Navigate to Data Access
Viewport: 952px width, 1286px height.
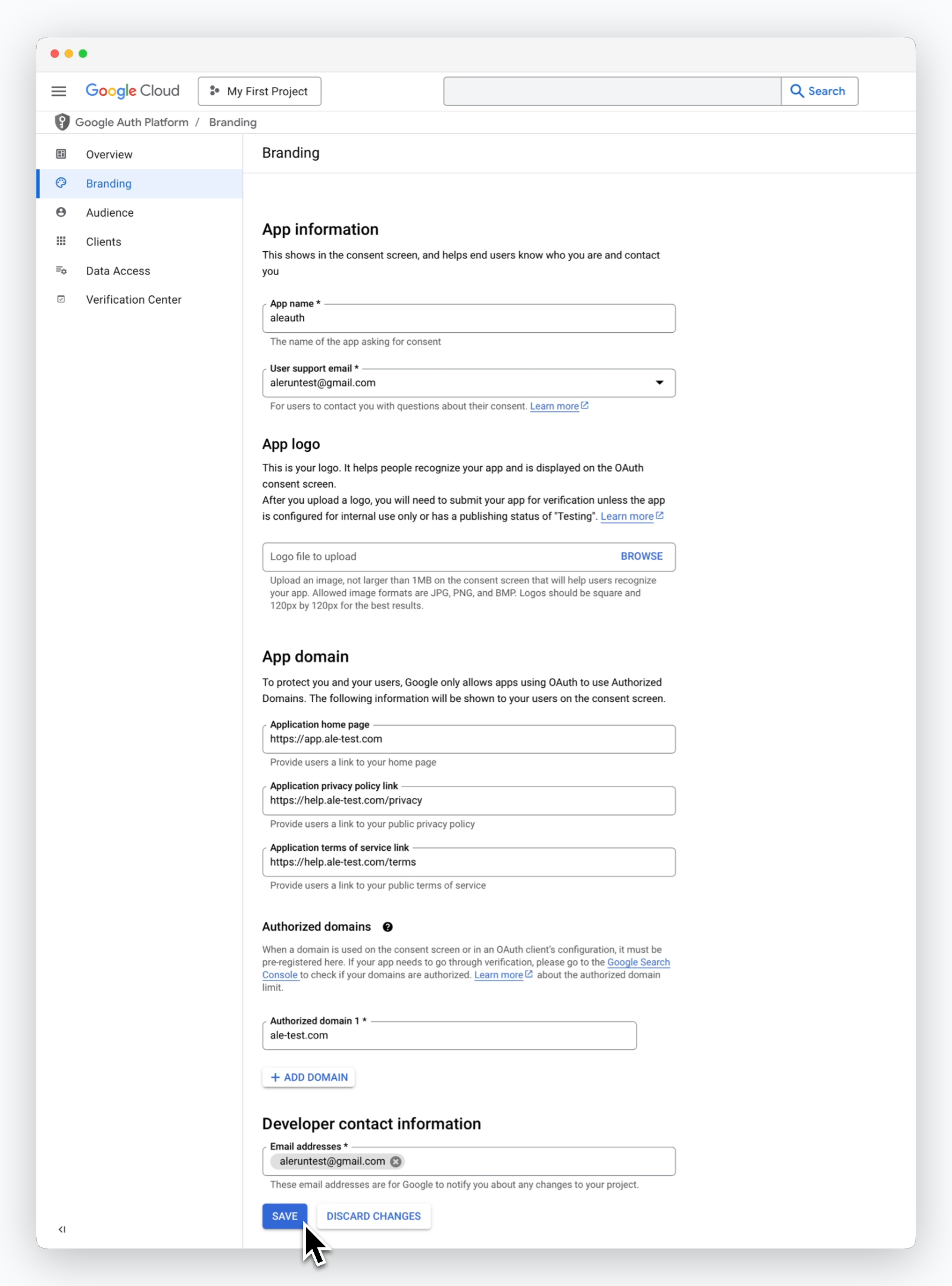click(139, 271)
